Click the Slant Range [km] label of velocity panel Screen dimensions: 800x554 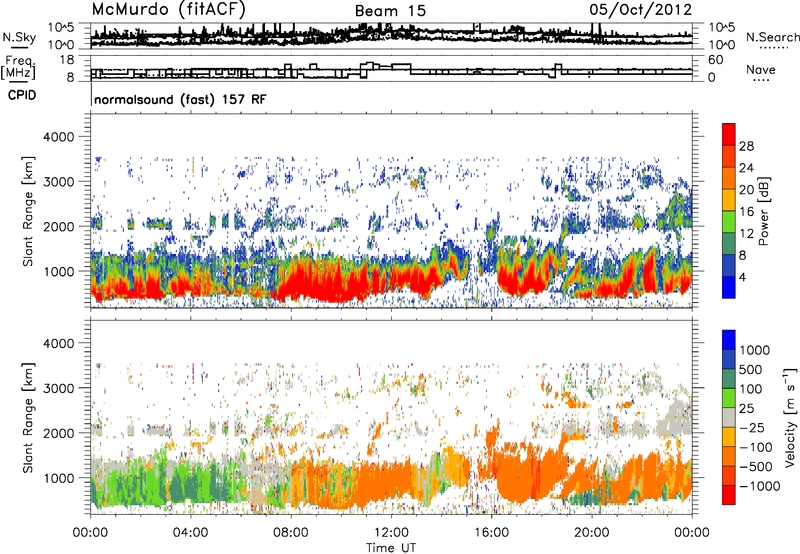pos(28,417)
